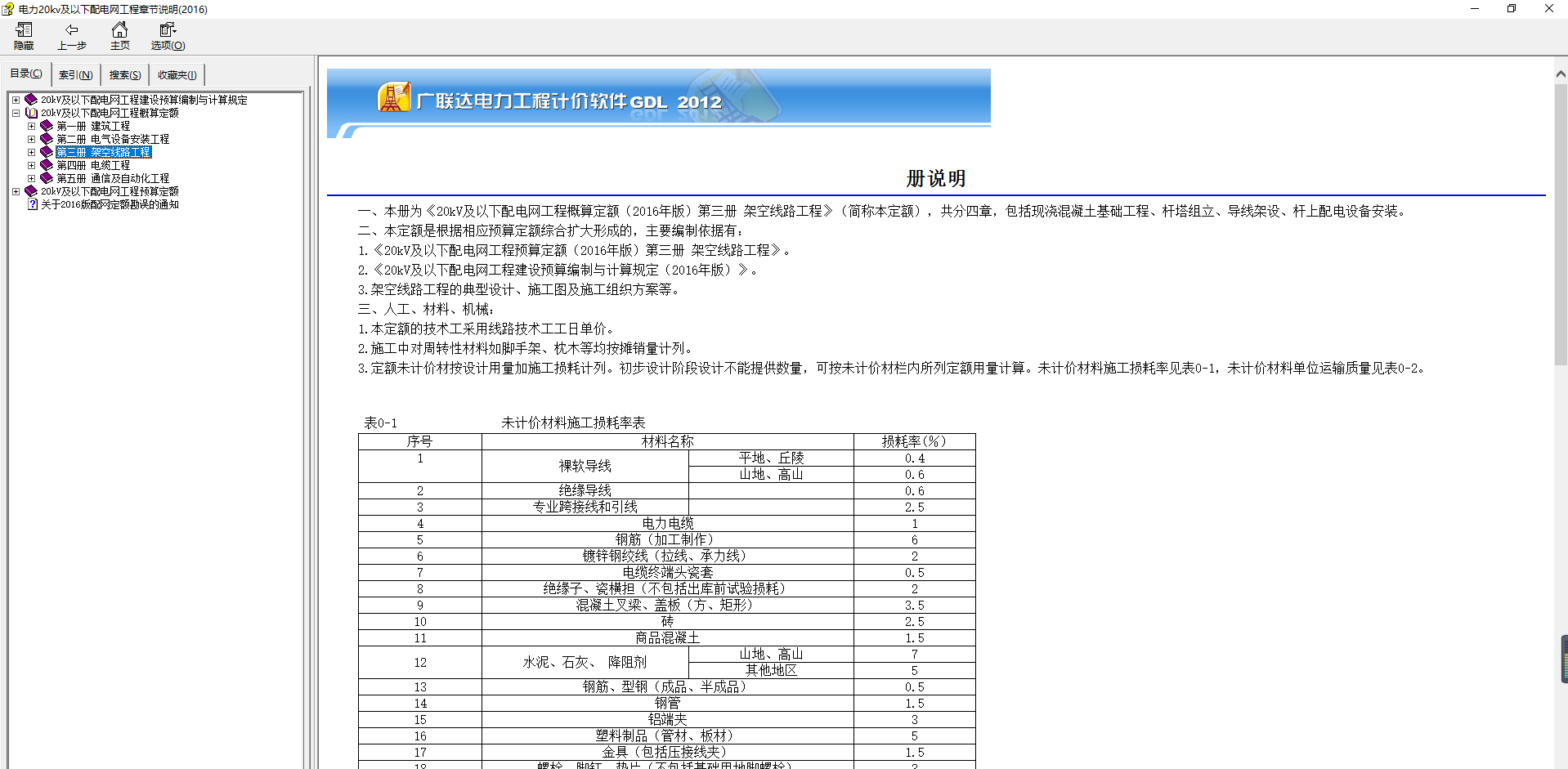This screenshot has width=1568, height=769.
Task: Click paragraph line 三、人工、材料、机械
Action: click(x=426, y=309)
